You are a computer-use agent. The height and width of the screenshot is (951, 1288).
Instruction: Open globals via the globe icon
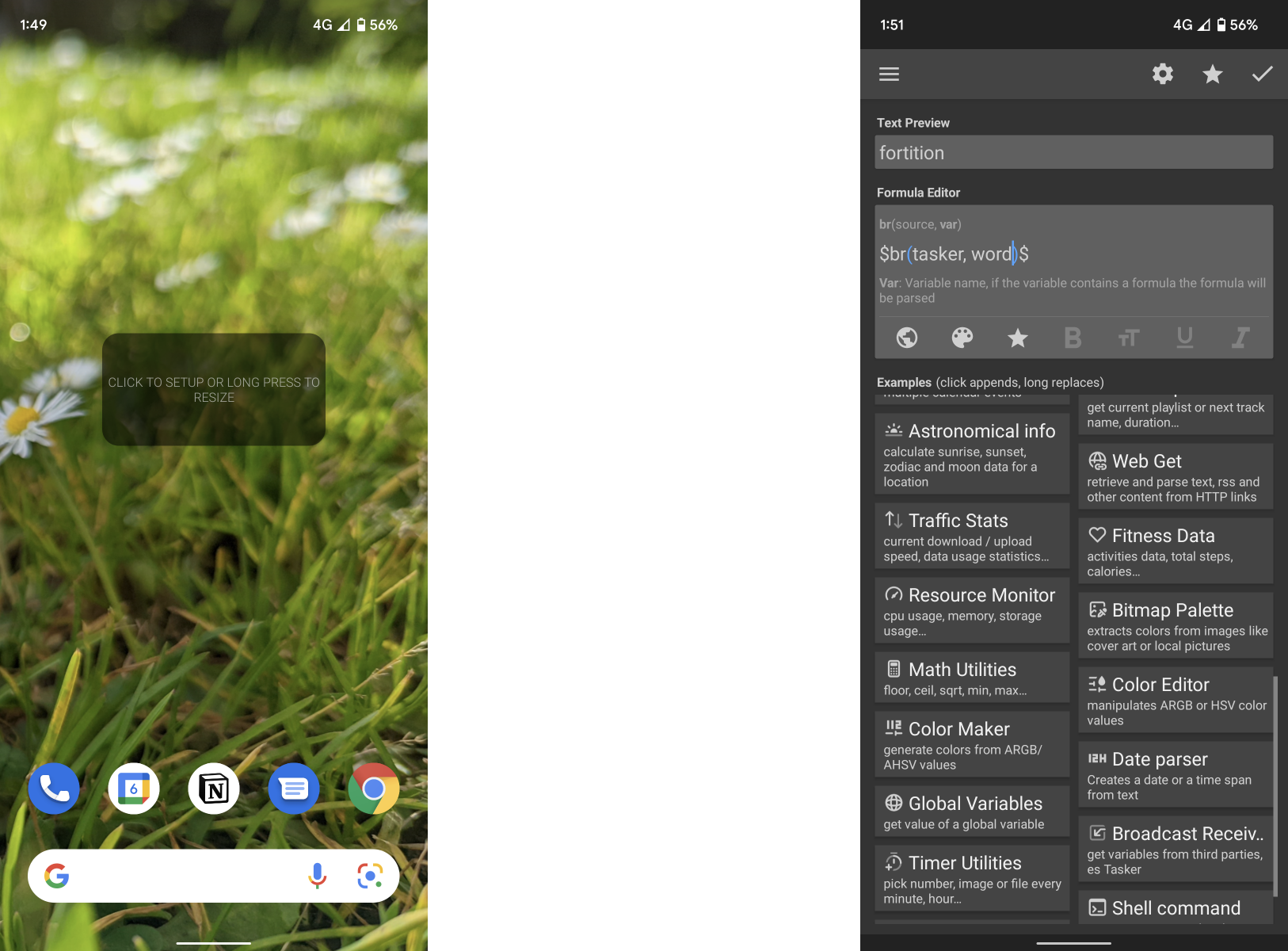click(907, 338)
